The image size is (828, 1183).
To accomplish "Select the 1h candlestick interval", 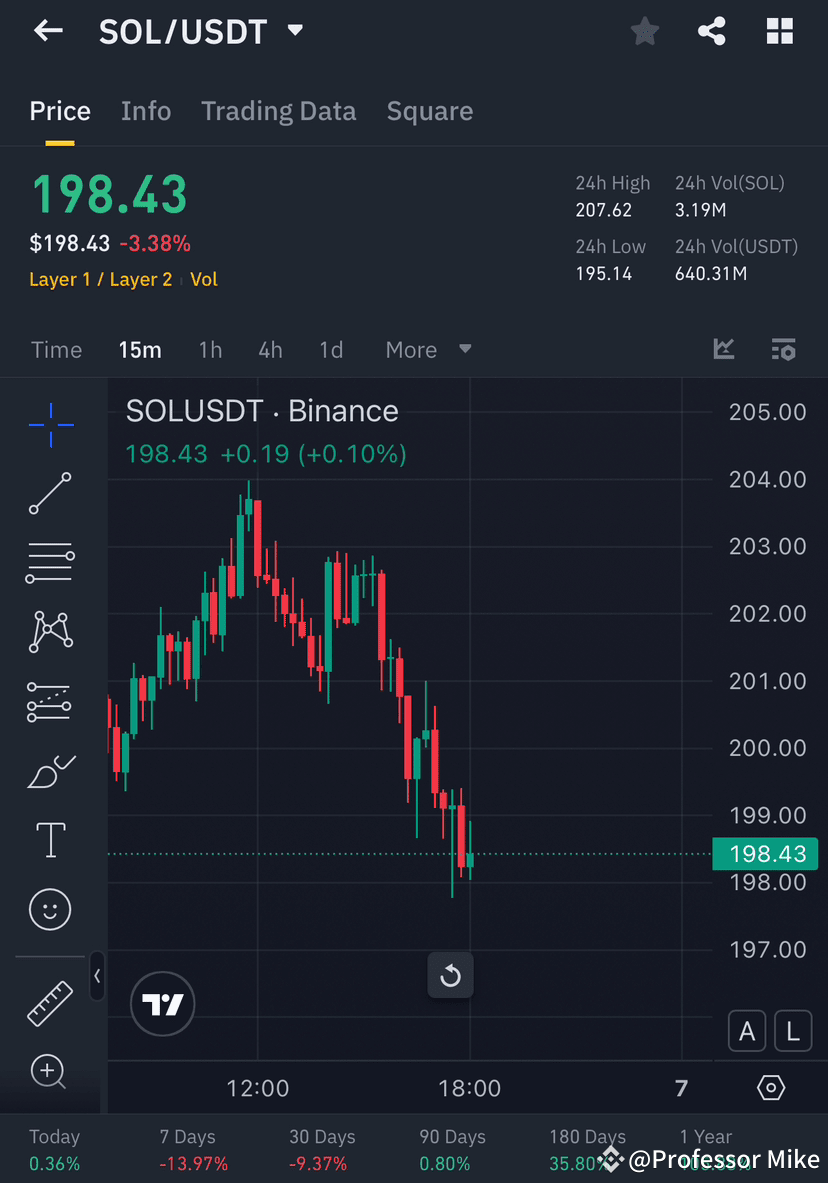I will 210,349.
